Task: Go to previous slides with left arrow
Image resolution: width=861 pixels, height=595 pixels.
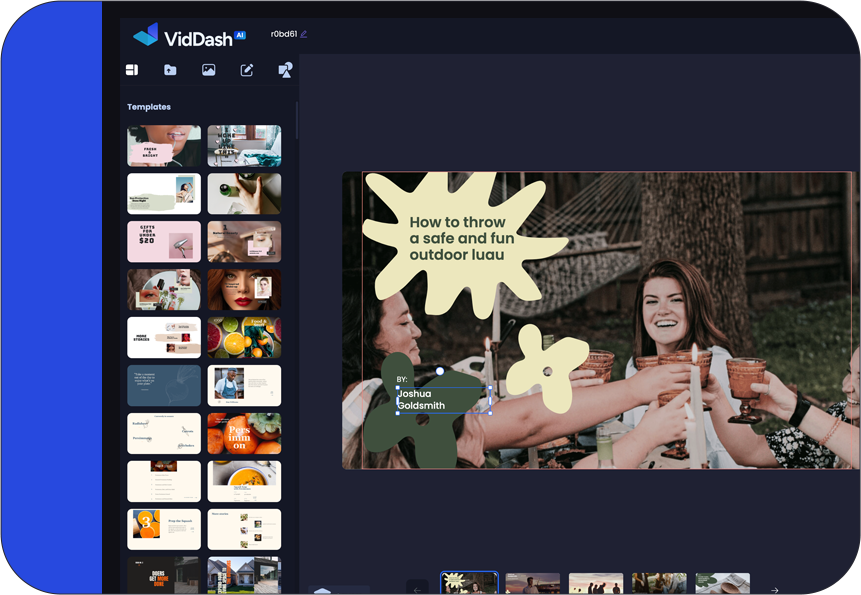Action: [418, 589]
